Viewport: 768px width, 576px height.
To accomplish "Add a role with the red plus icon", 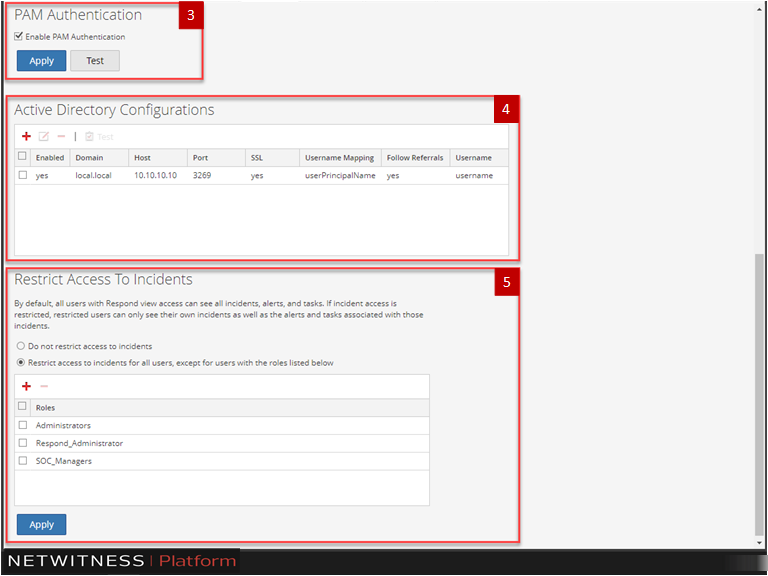I will 26,386.
